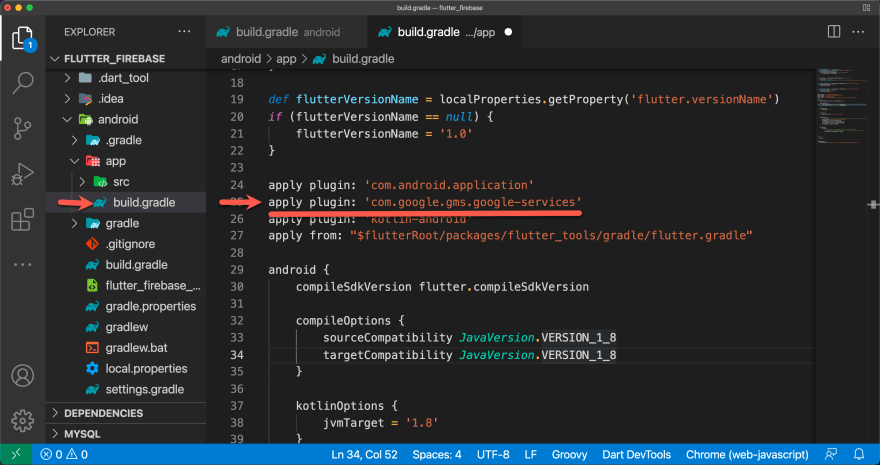Viewport: 880px width, 465px height.
Task: Click the macOS window layout icon at top right
Action: (866, 8)
